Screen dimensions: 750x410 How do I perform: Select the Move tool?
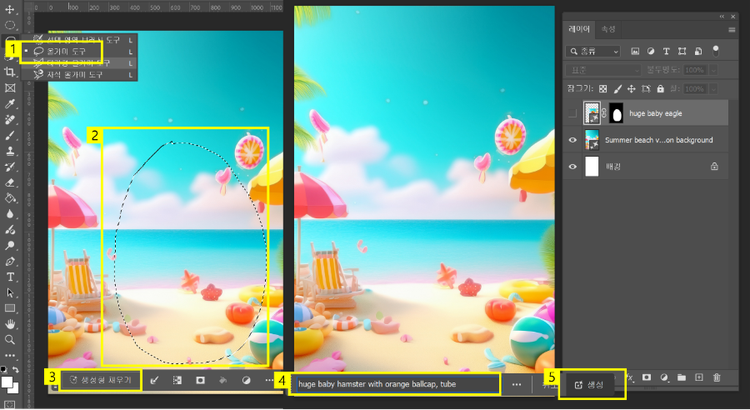pyautogui.click(x=10, y=9)
